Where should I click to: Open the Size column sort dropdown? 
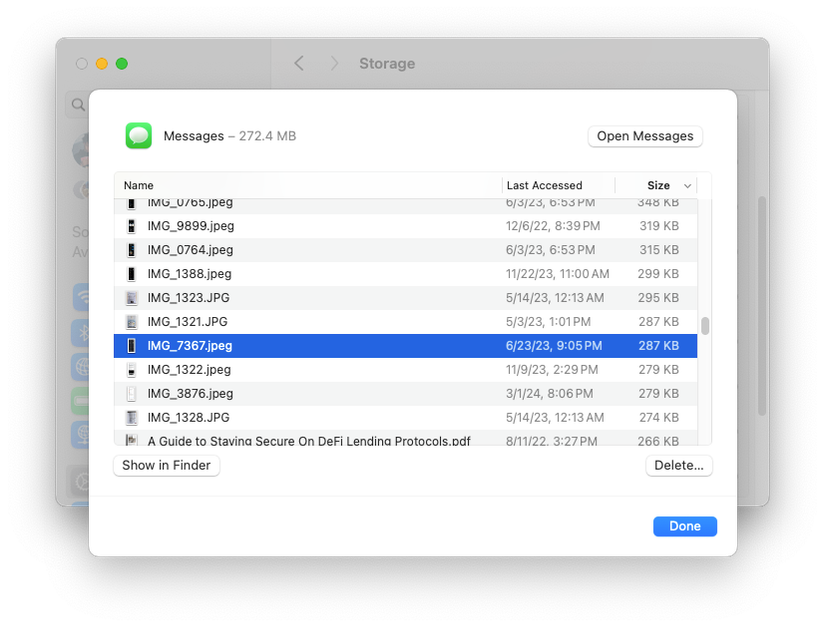click(x=689, y=185)
